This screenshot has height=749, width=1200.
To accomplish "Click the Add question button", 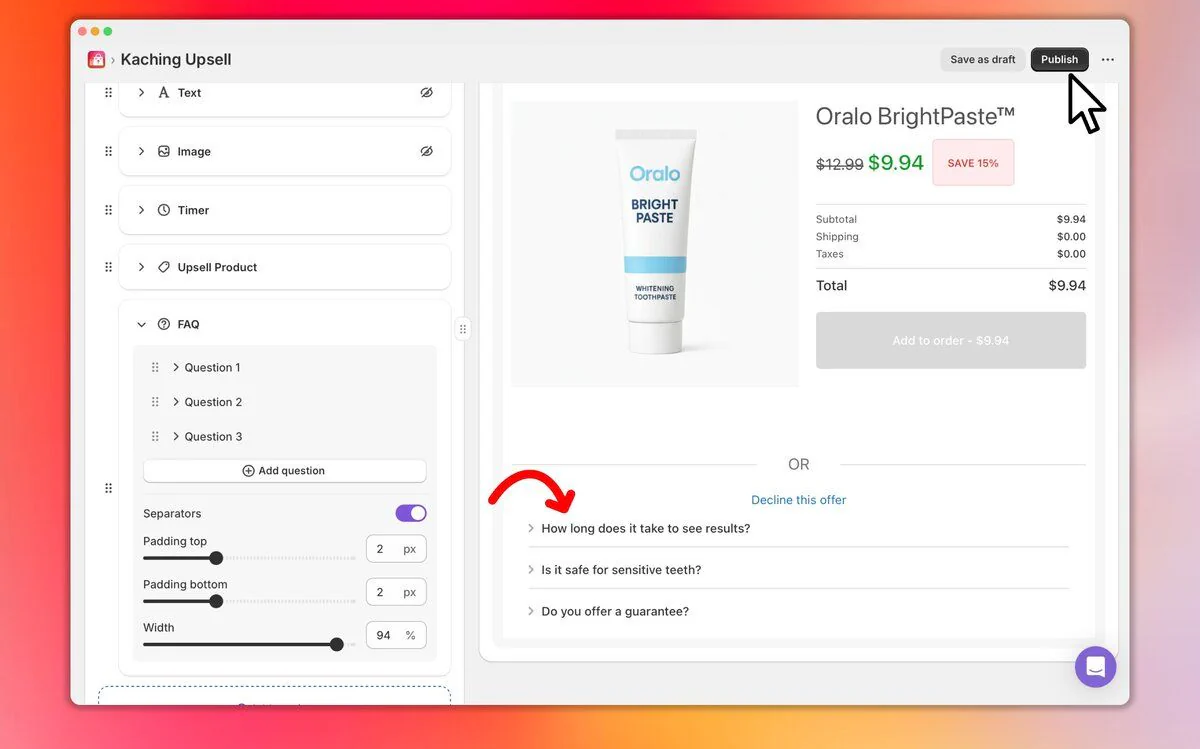I will [x=285, y=471].
